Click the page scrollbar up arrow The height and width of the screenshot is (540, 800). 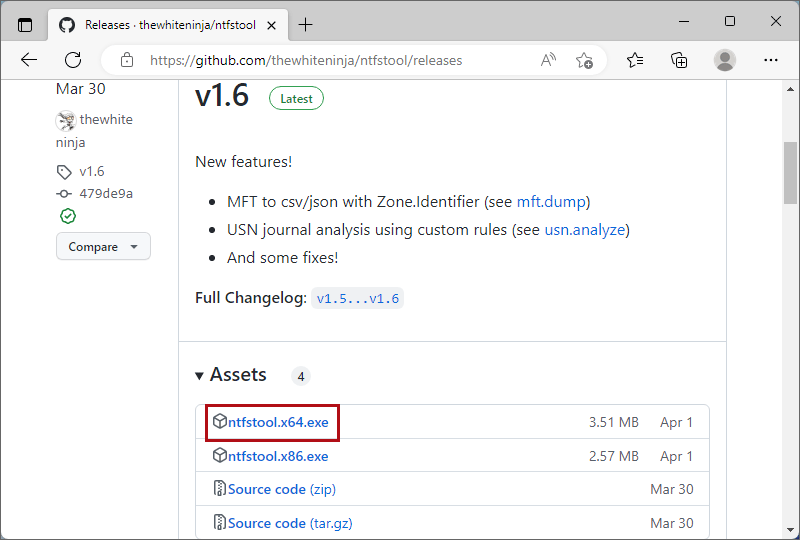tap(790, 89)
